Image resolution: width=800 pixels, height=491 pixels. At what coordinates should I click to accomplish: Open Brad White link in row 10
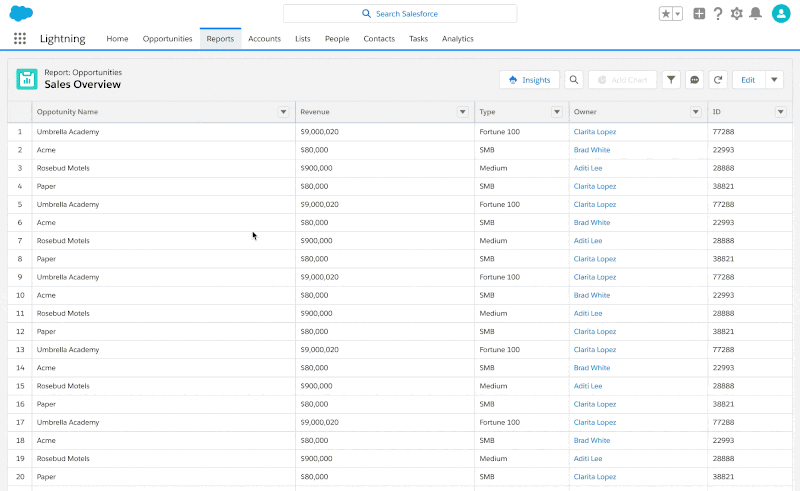(x=591, y=295)
